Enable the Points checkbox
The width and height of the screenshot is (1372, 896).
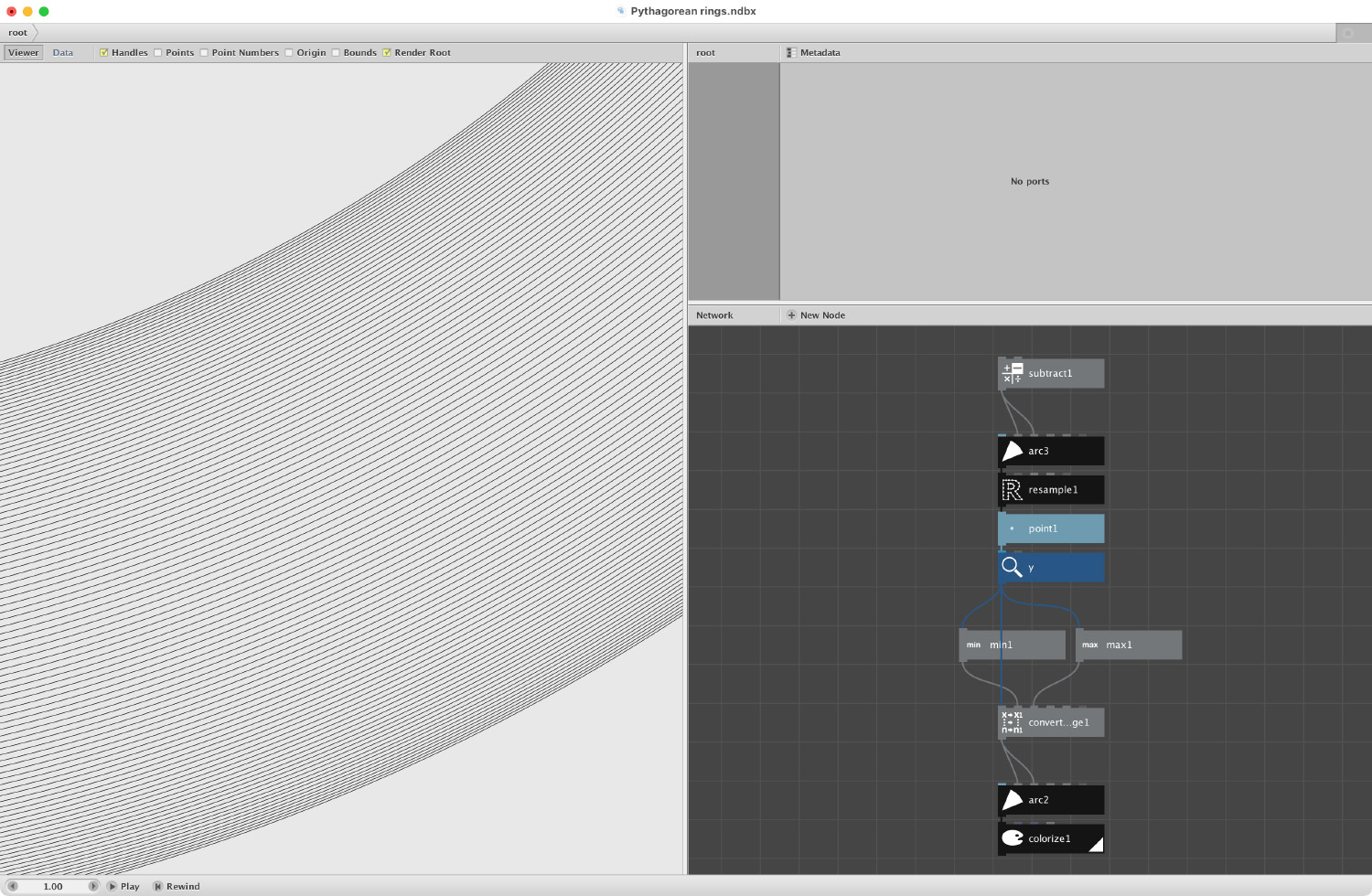coord(158,53)
